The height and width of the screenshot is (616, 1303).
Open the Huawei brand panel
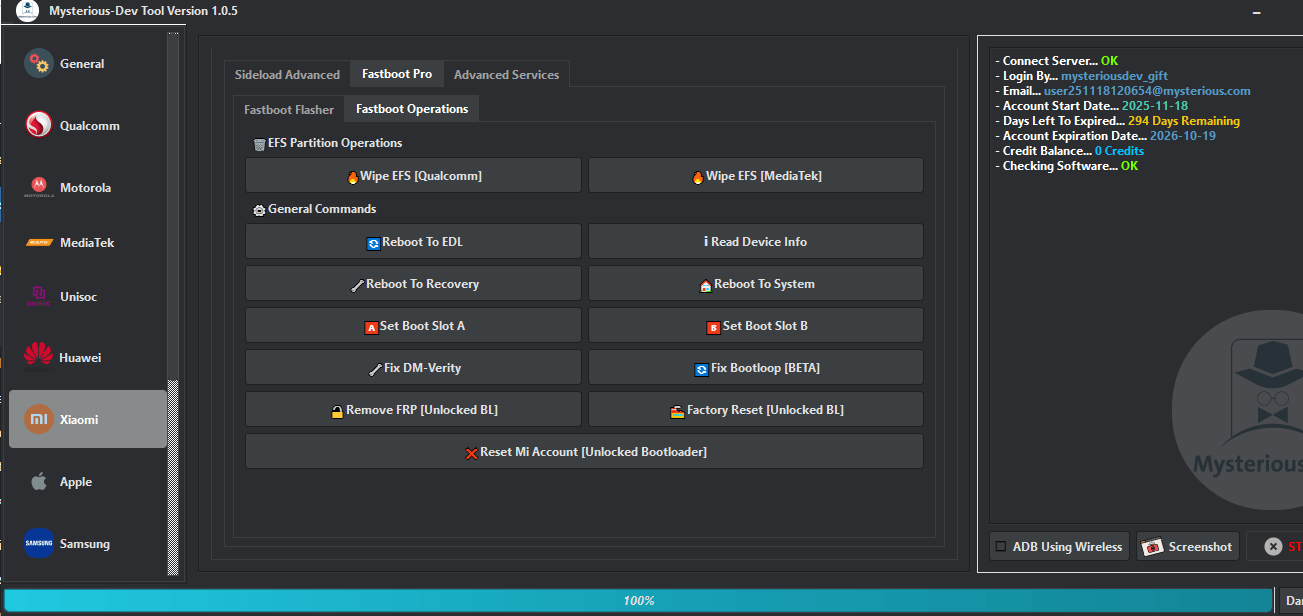tap(87, 356)
